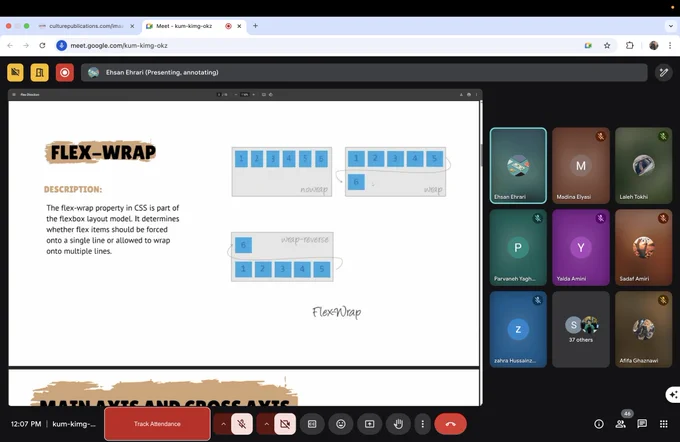Go back in browser history
Viewport: 680px width, 442px height.
pyautogui.click(x=10, y=45)
